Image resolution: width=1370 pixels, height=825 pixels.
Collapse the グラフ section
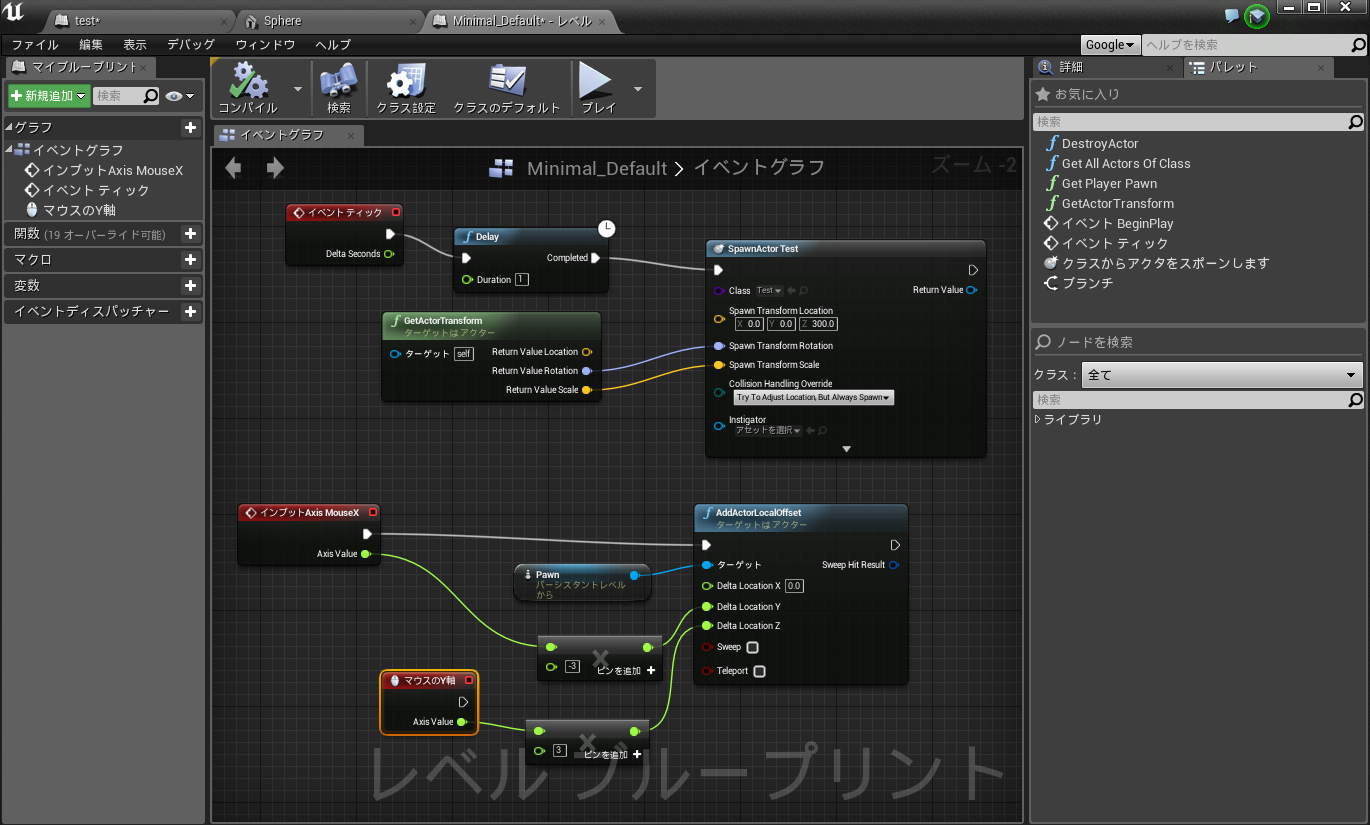pos(9,128)
